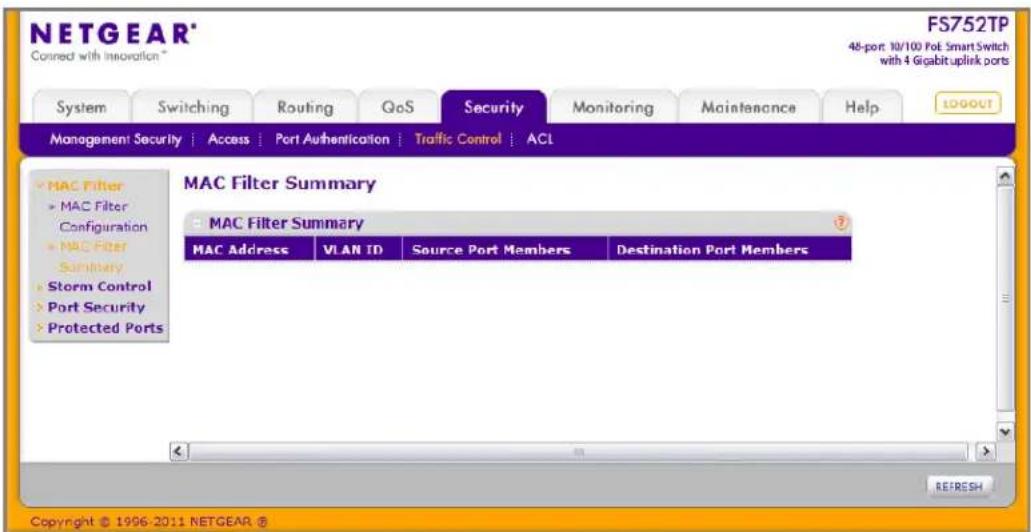This screenshot has height=532, width=1031.
Task: Open the Routing tab
Action: (x=304, y=107)
